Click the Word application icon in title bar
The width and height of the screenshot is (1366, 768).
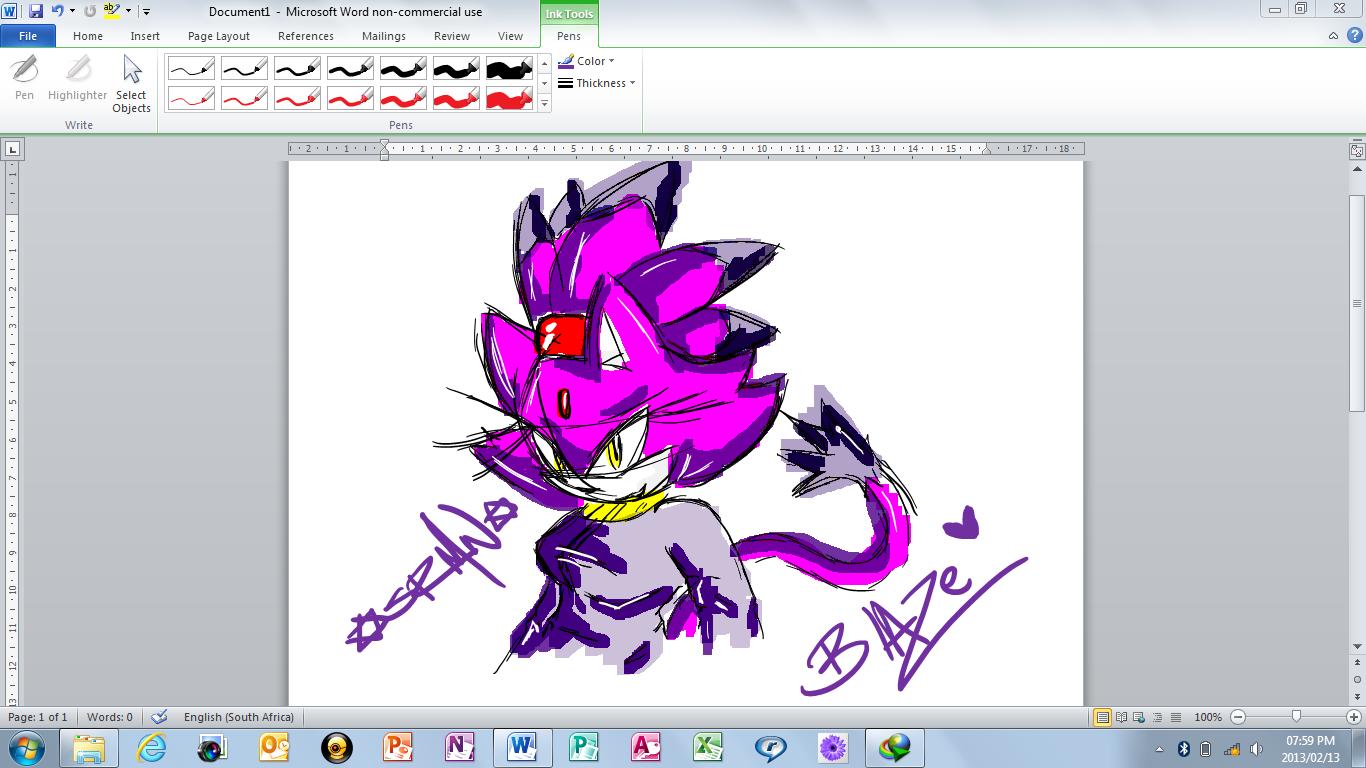tap(10, 11)
